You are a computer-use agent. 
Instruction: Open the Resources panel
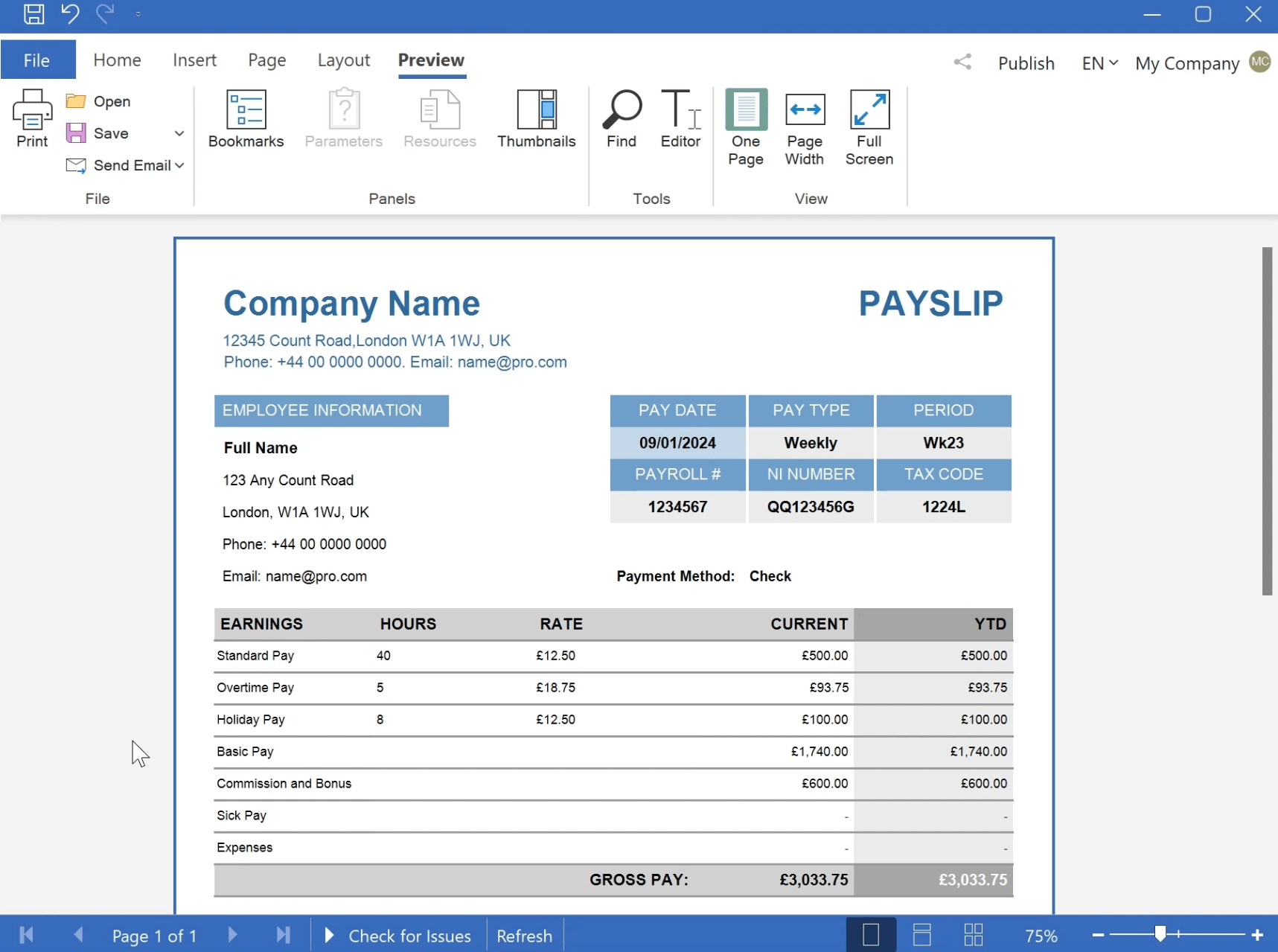[440, 119]
